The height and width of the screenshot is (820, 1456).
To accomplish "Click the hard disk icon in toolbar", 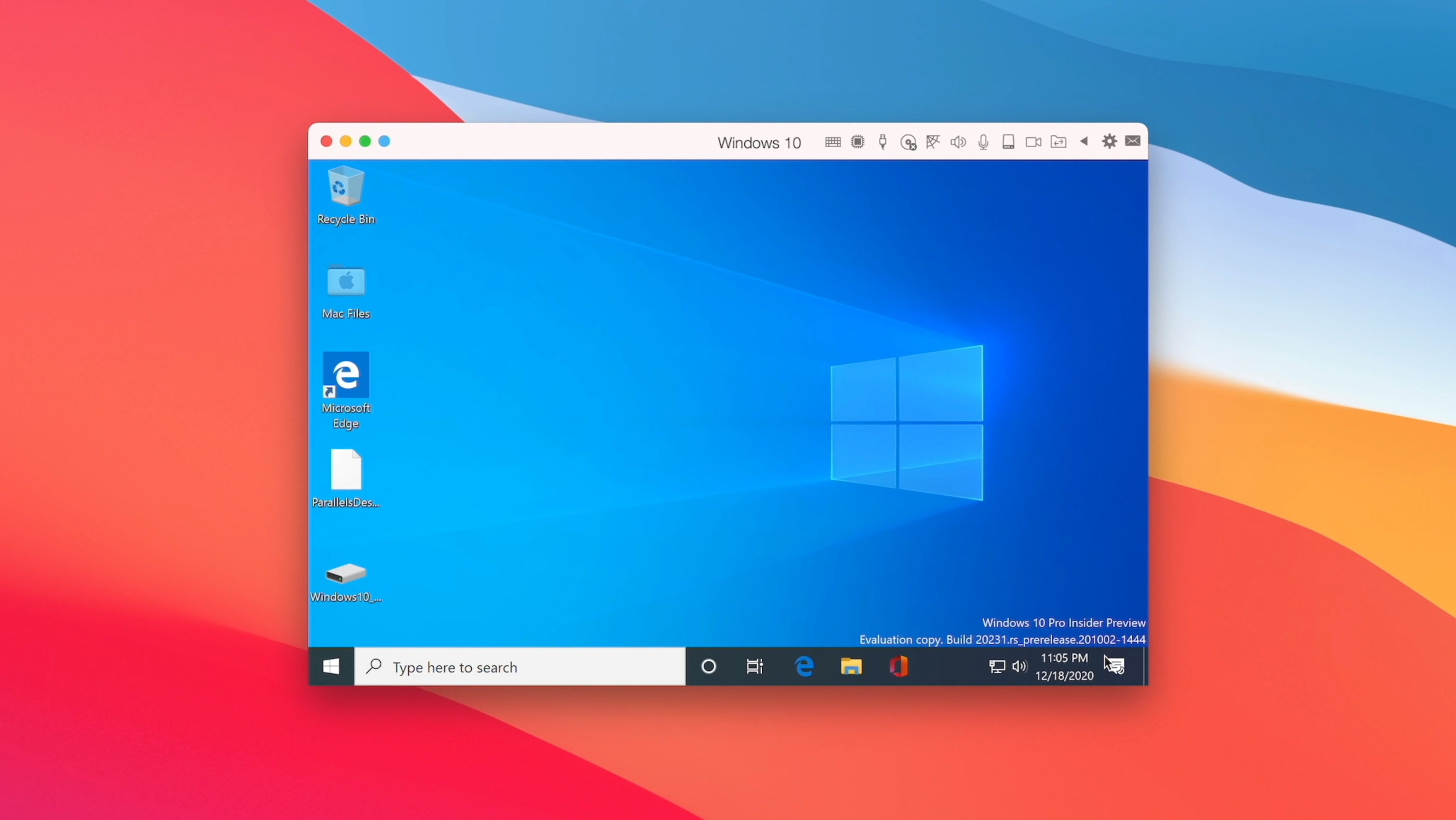I will [x=1008, y=142].
